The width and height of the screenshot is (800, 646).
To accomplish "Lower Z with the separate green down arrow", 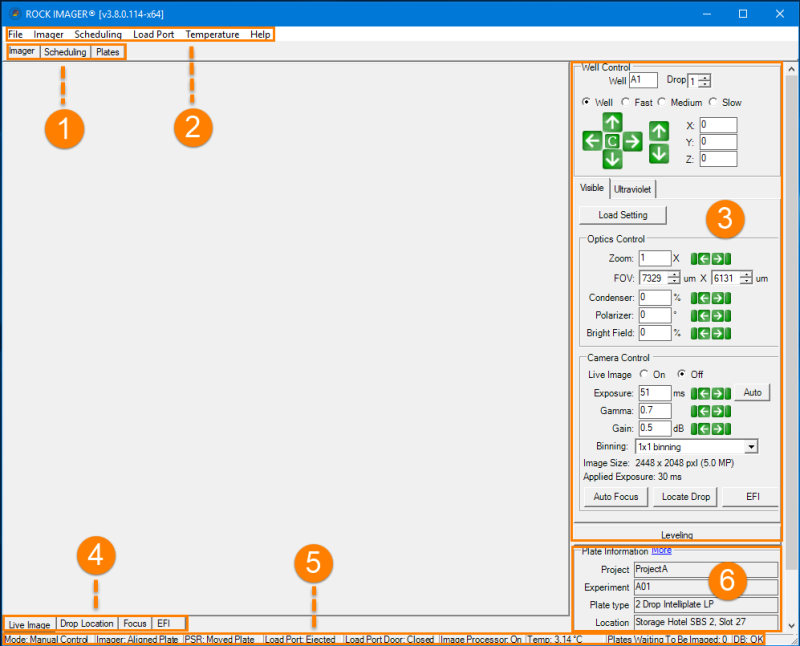I will coord(659,154).
